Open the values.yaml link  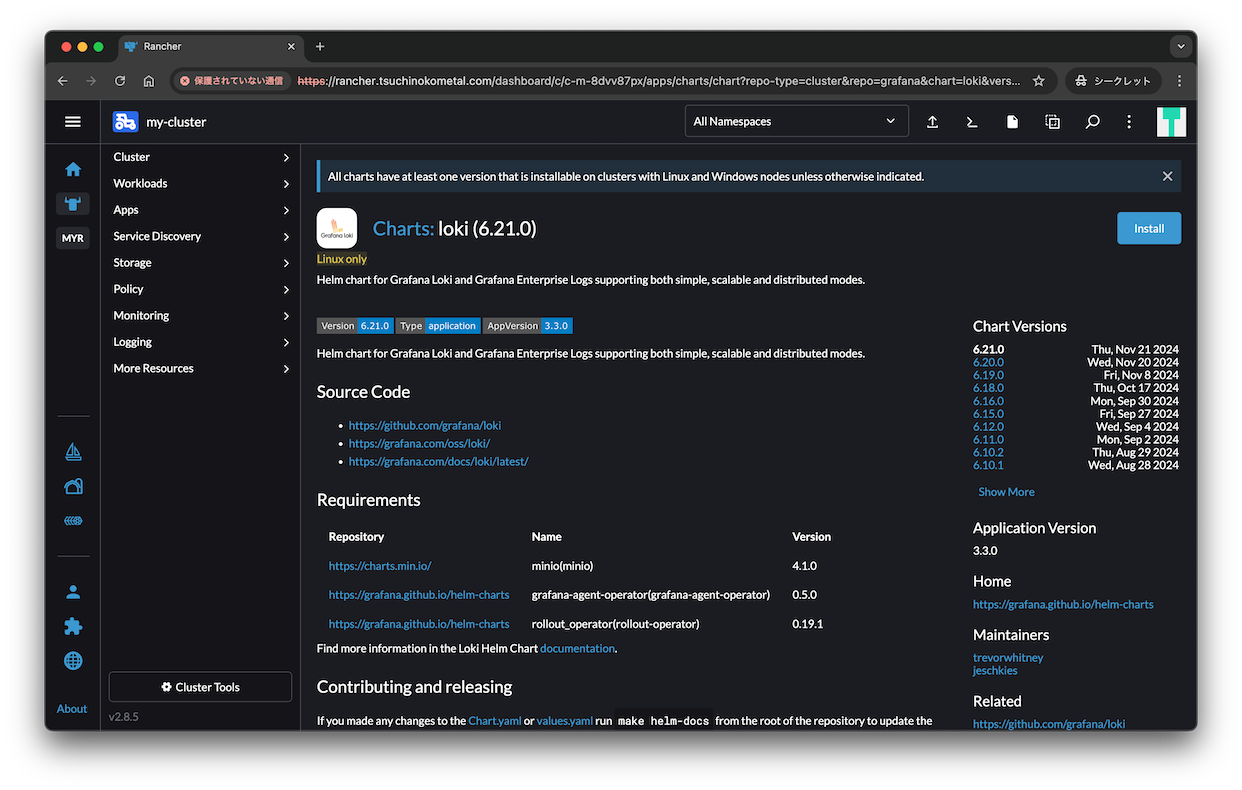pos(564,721)
